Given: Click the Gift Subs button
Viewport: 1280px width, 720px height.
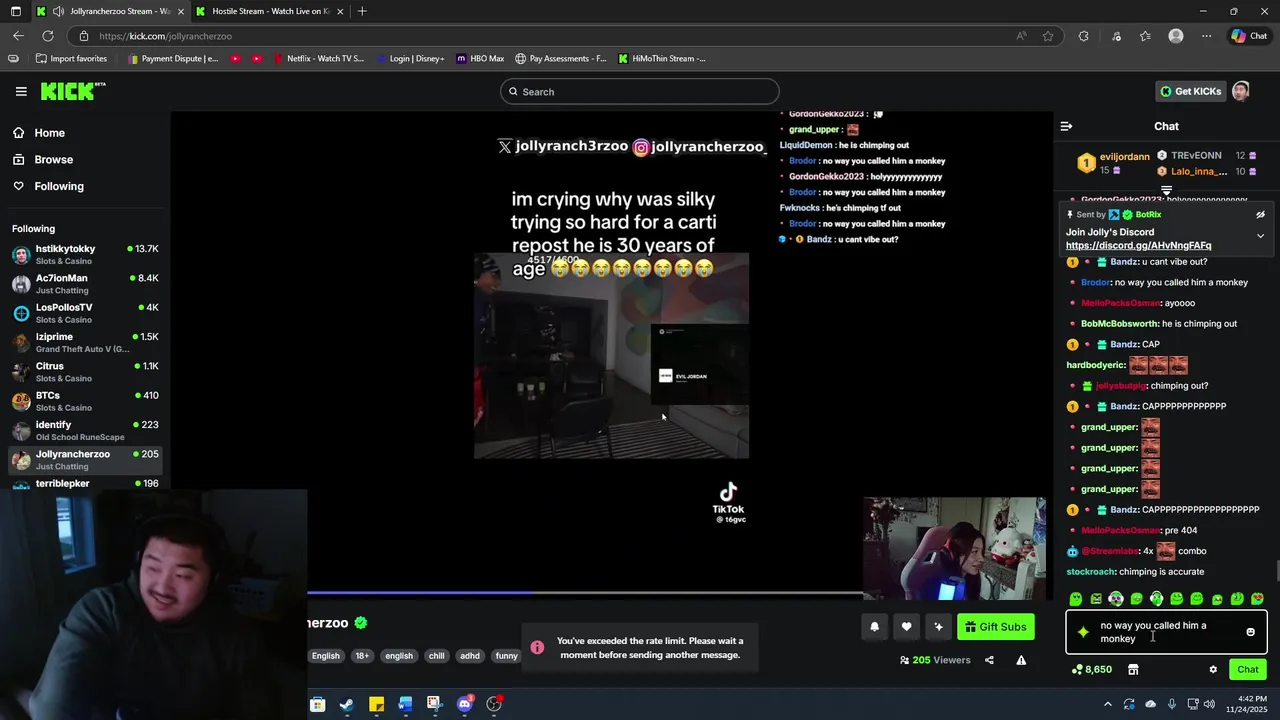Looking at the screenshot, I should pyautogui.click(x=995, y=627).
